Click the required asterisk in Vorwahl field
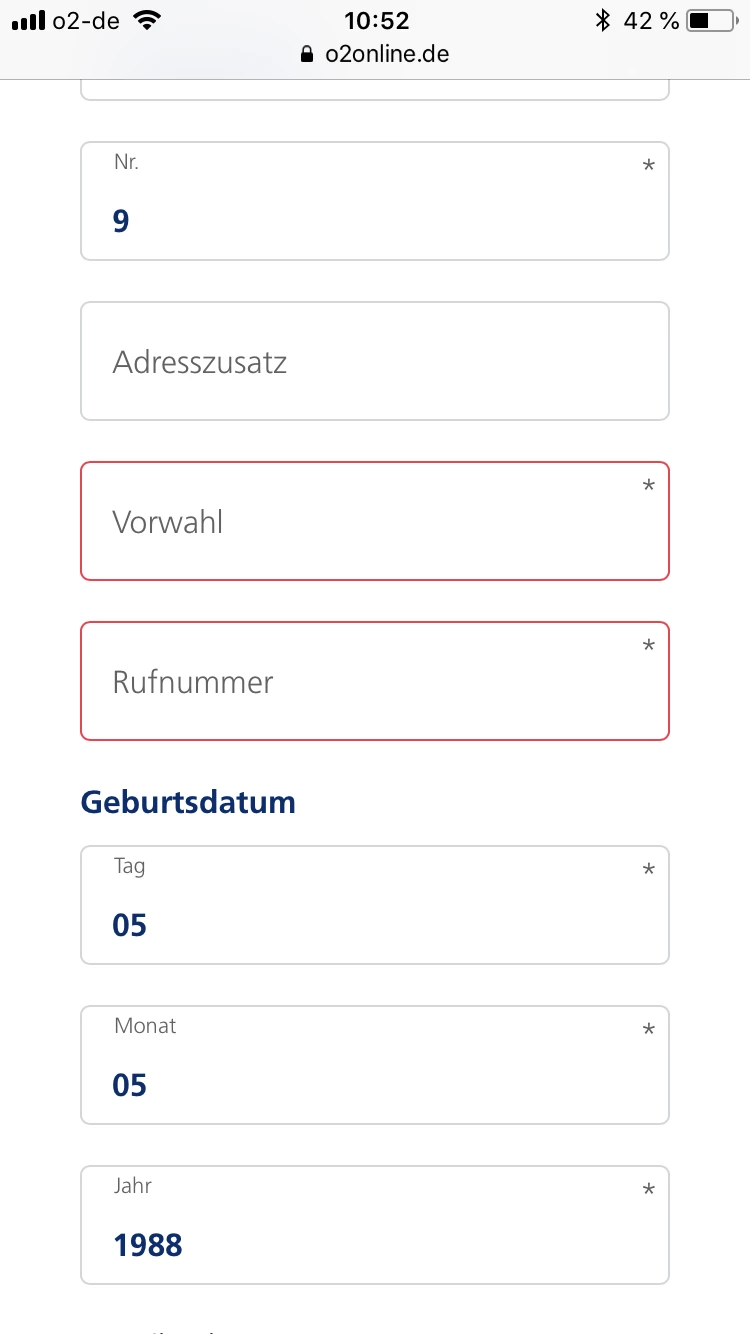The width and height of the screenshot is (750, 1334). [x=649, y=487]
